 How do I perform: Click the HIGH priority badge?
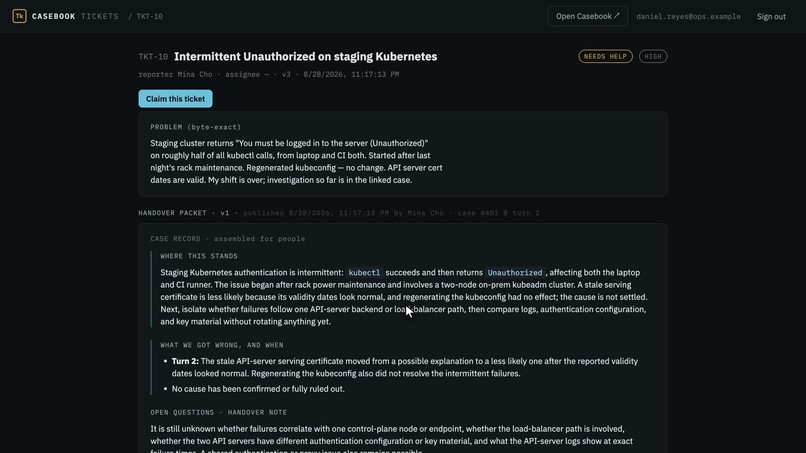pos(653,56)
